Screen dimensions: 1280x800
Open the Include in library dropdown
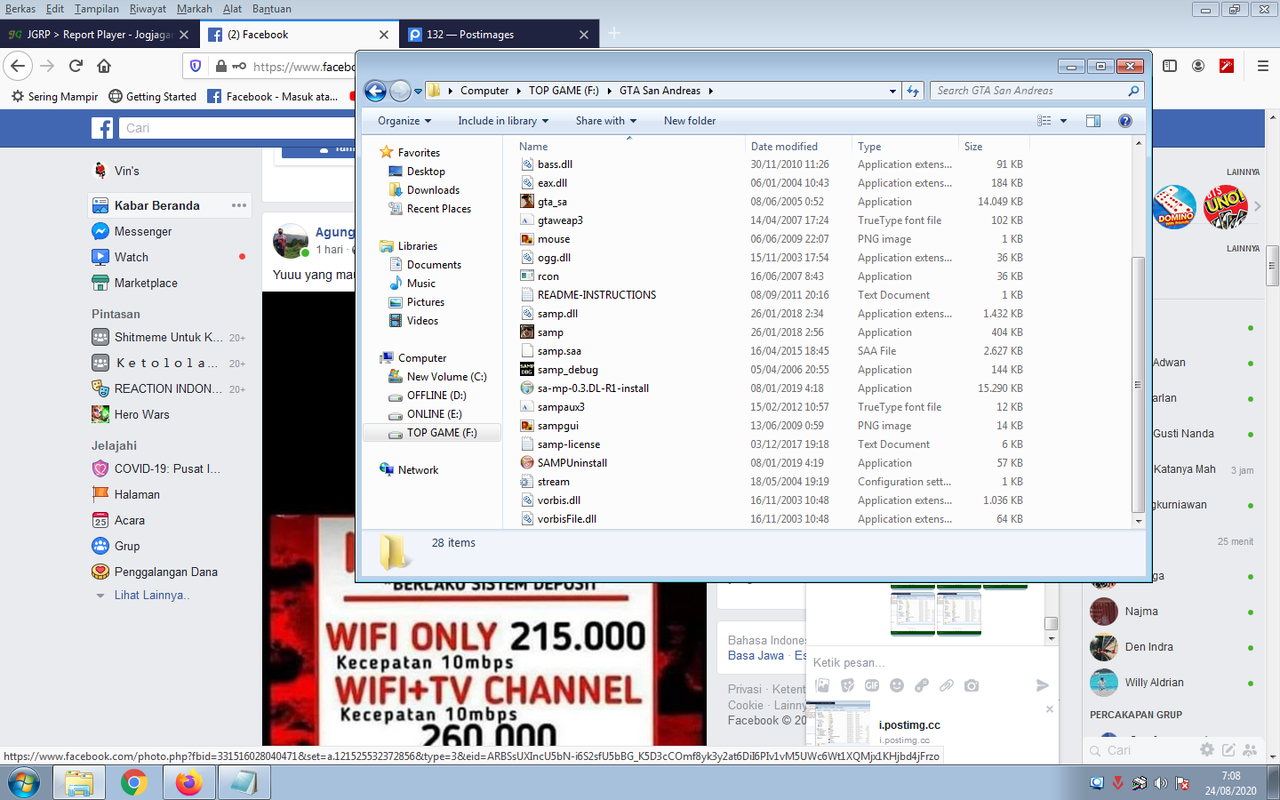pyautogui.click(x=503, y=121)
